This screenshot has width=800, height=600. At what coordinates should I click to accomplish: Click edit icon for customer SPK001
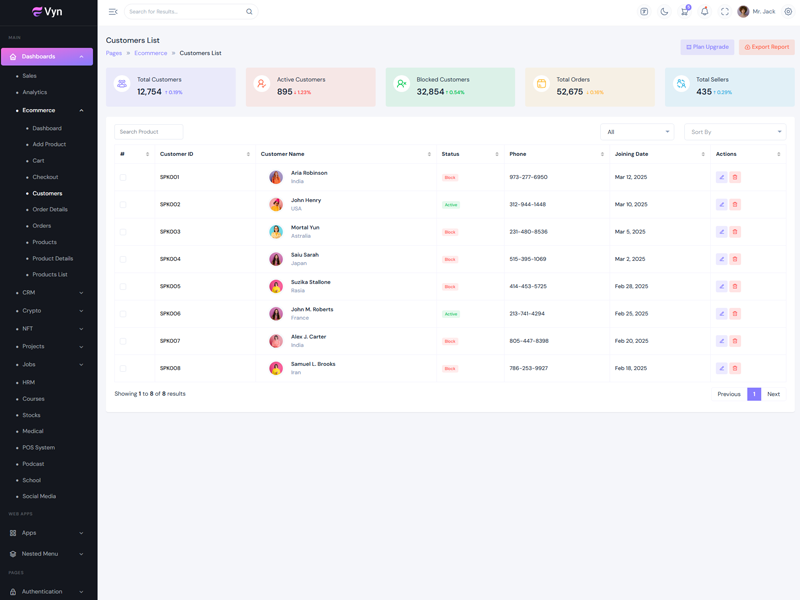(721, 177)
